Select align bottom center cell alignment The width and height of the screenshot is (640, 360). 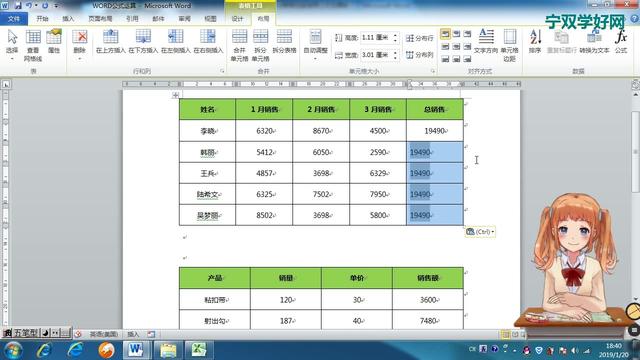(x=456, y=59)
